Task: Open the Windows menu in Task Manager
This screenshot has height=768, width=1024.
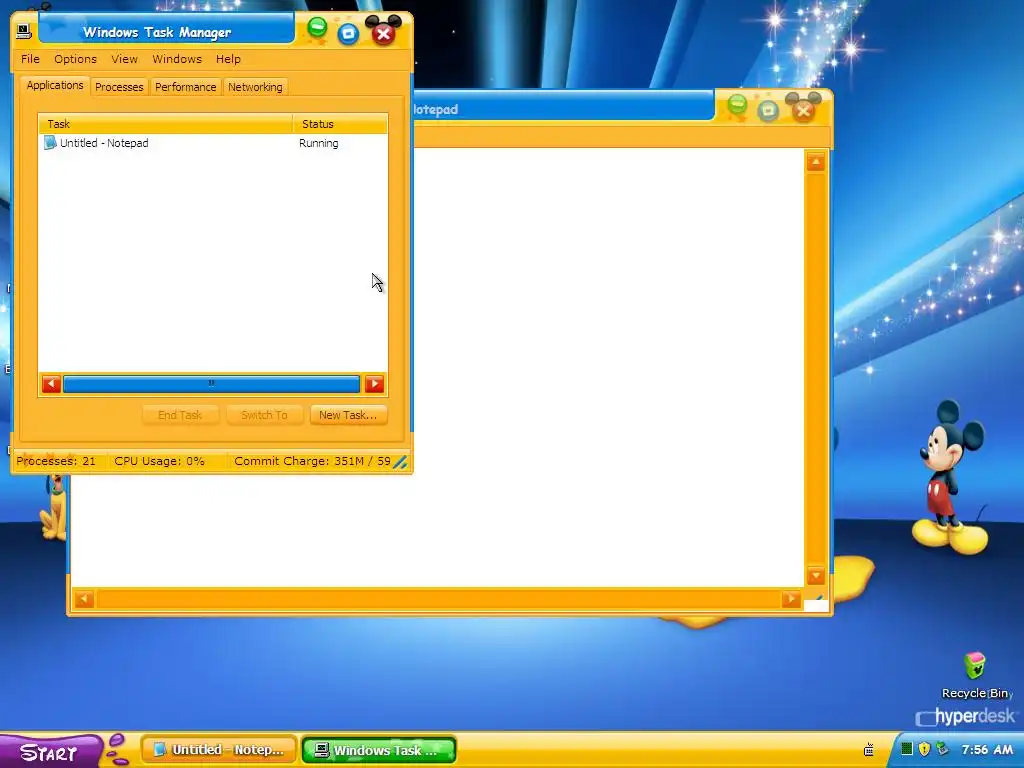Action: [177, 59]
